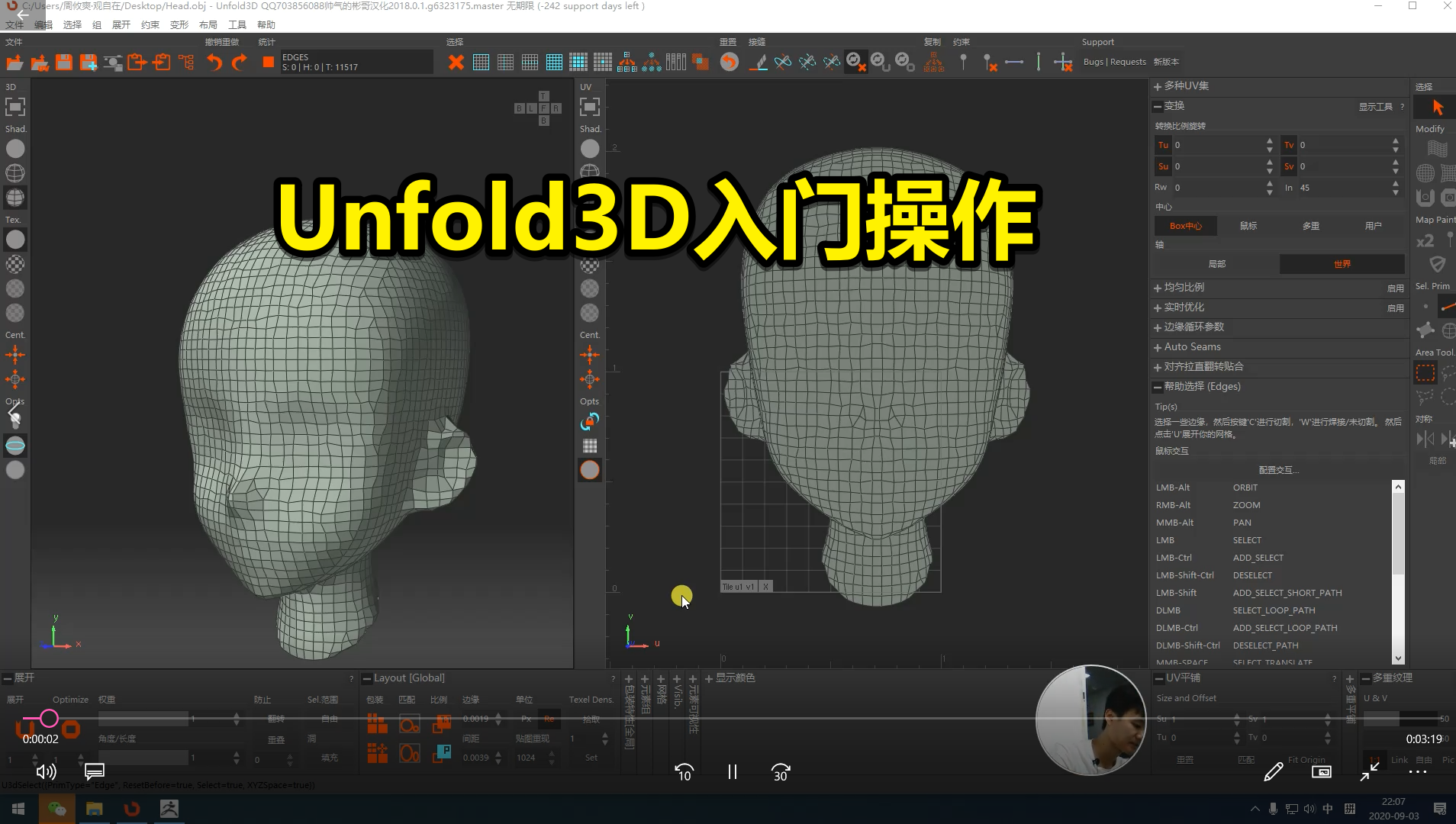
Task: Collapse the 变换 section
Action: click(1158, 106)
